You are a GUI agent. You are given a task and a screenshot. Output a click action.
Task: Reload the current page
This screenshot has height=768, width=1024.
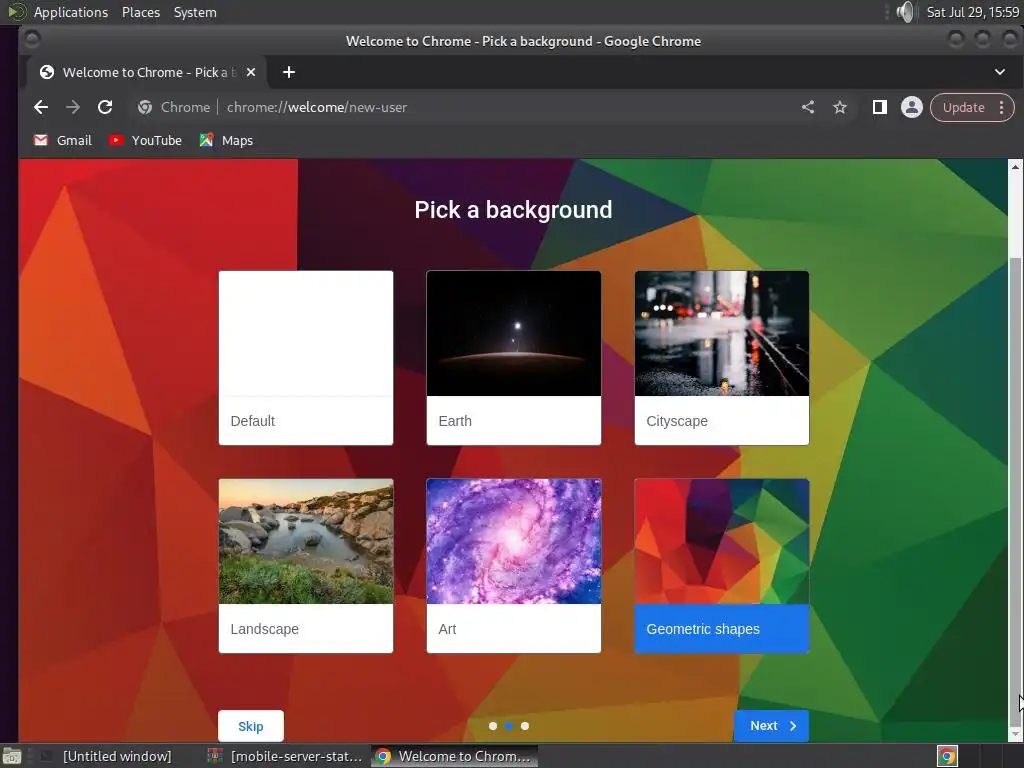coord(104,107)
